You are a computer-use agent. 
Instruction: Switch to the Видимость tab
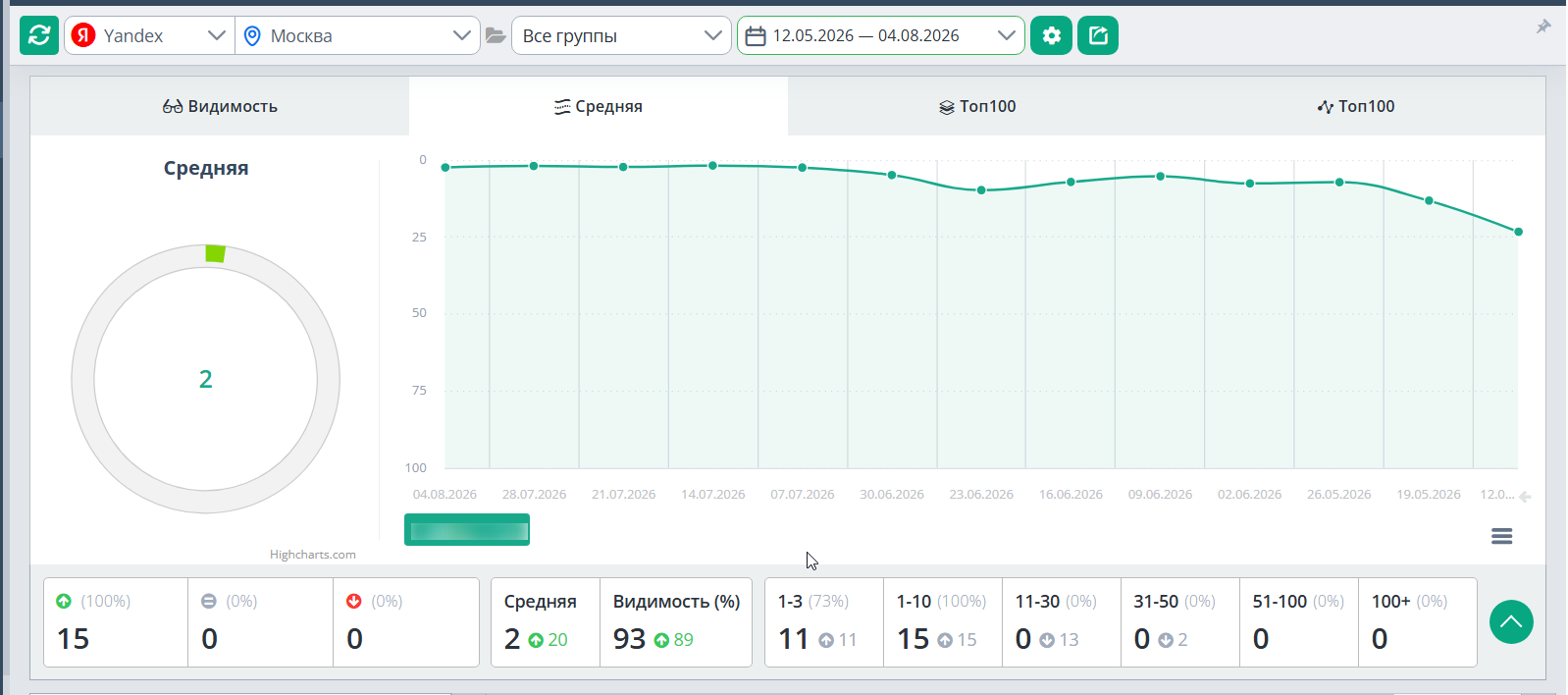point(220,106)
